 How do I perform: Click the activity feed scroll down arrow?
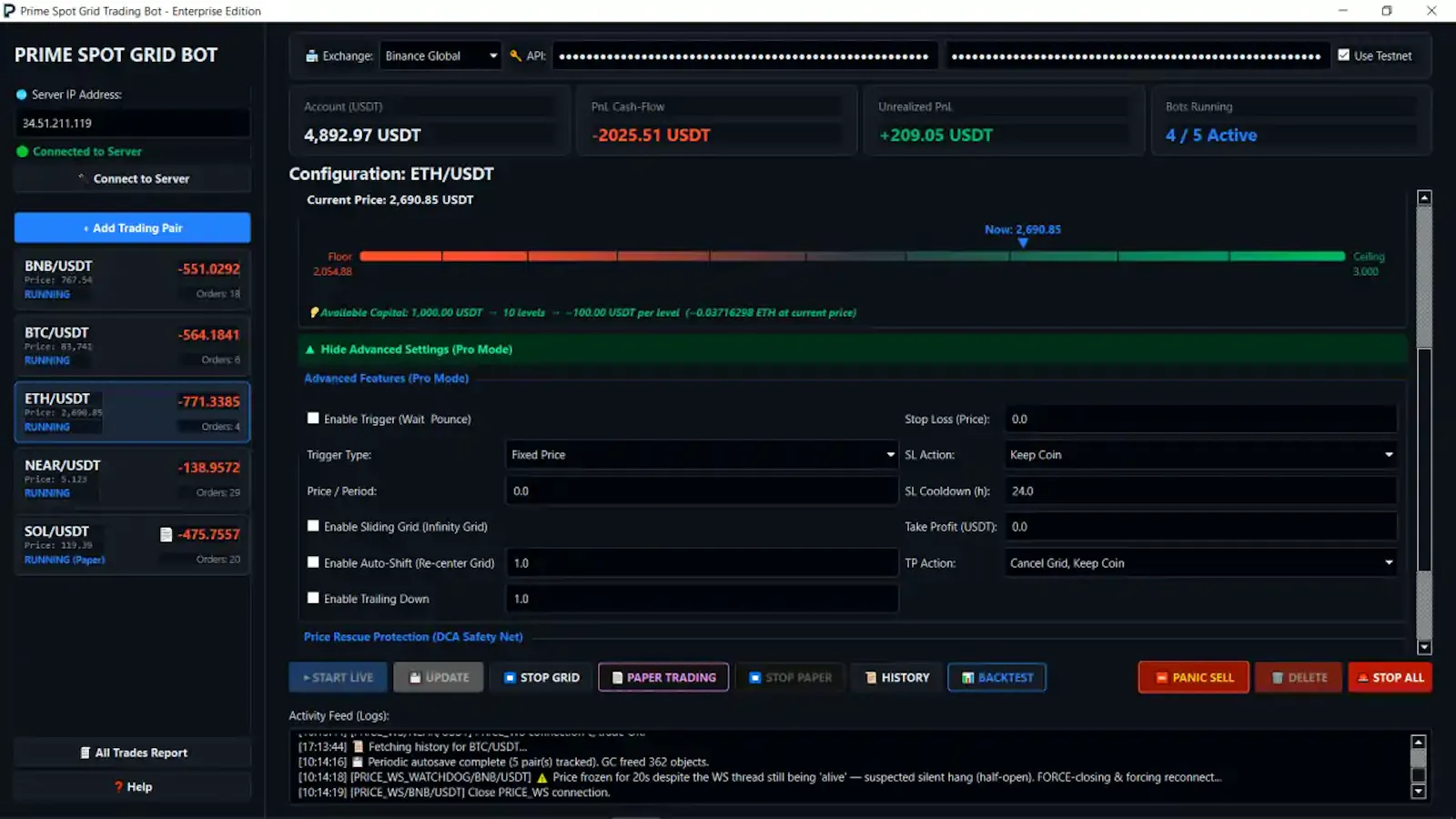pyautogui.click(x=1418, y=792)
